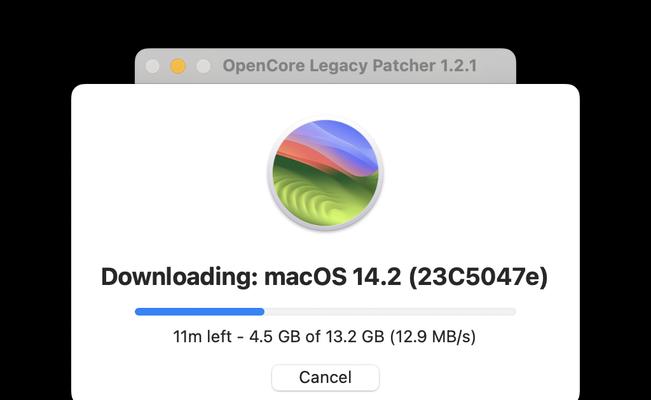Screen dimensions: 651x400
Task: Click the OpenCore Legacy Patcher 1.2.1 title
Action: [350, 66]
